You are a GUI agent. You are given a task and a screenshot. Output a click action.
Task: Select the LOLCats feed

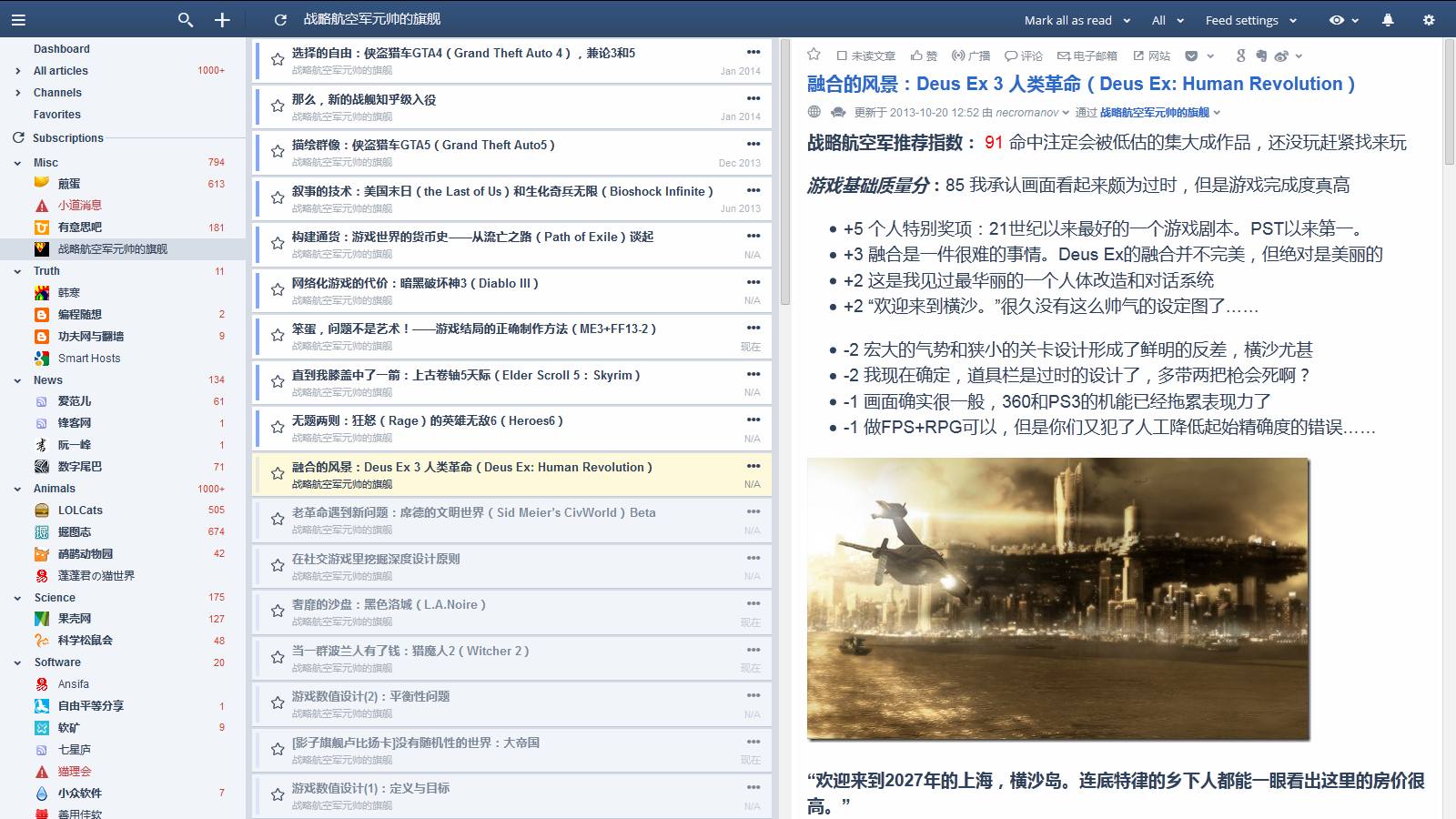(x=80, y=511)
